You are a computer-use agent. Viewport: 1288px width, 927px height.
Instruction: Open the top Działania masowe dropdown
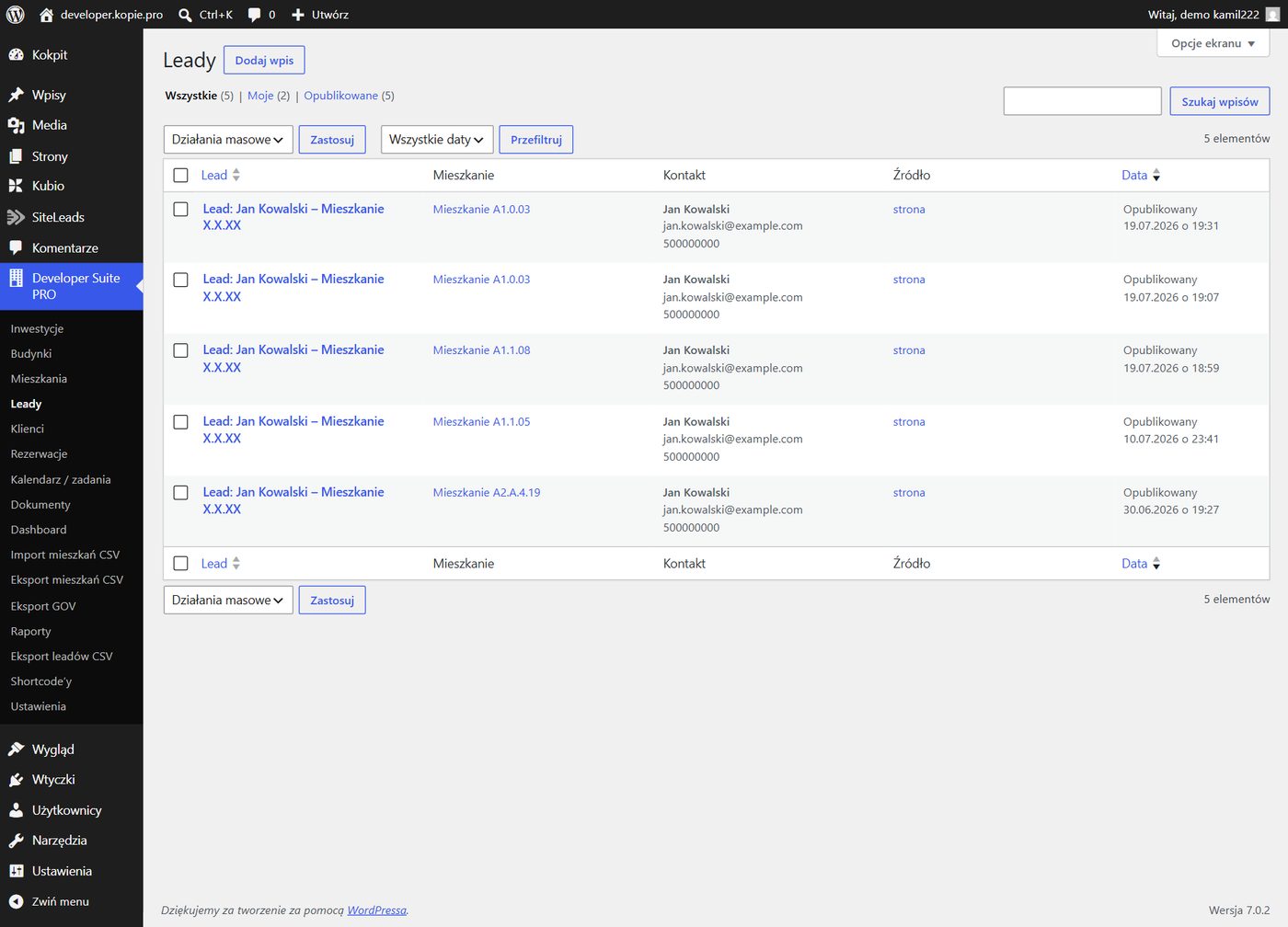[228, 140]
